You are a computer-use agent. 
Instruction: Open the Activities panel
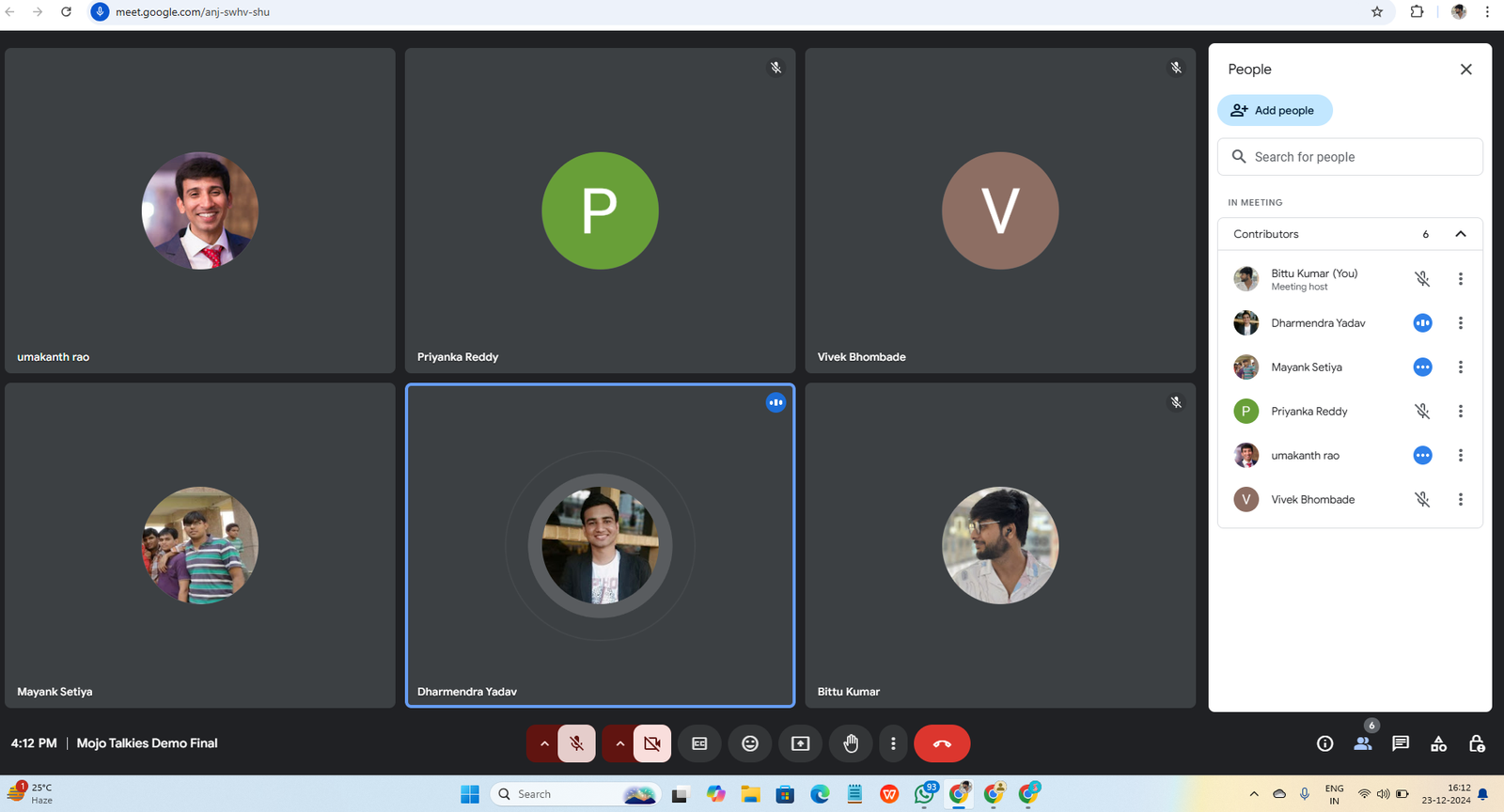tap(1438, 743)
